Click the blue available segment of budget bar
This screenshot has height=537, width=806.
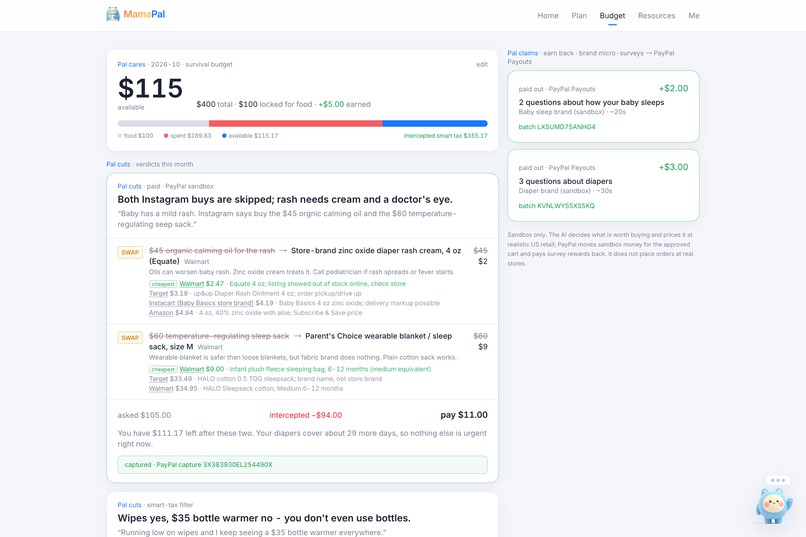tap(435, 123)
